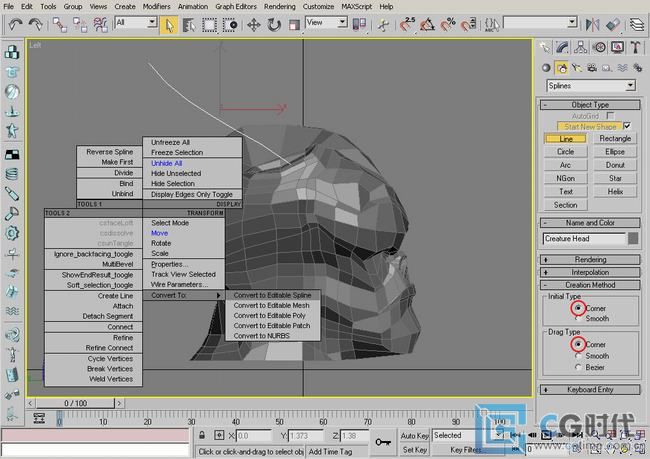This screenshot has width=650, height=459.
Task: Open the Display panel tab icon
Action: tap(618, 48)
